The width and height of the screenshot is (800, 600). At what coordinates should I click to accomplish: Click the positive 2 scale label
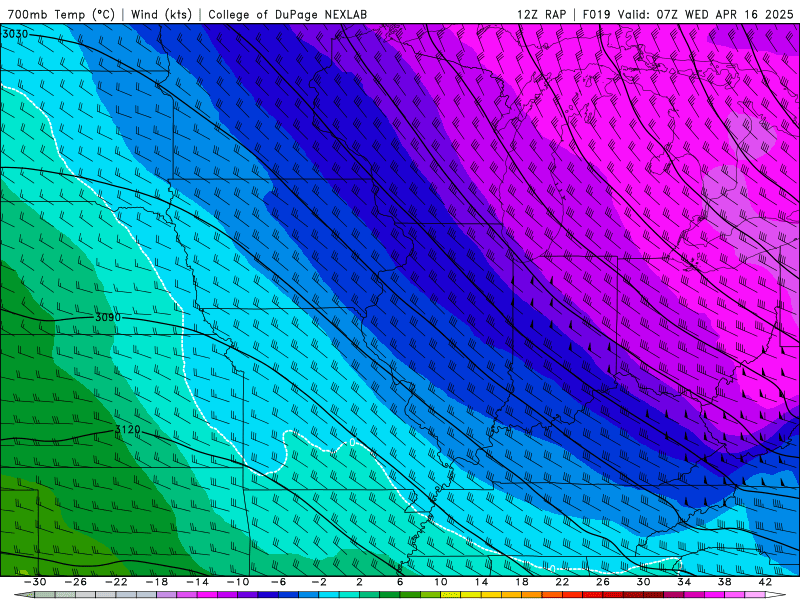pyautogui.click(x=359, y=582)
